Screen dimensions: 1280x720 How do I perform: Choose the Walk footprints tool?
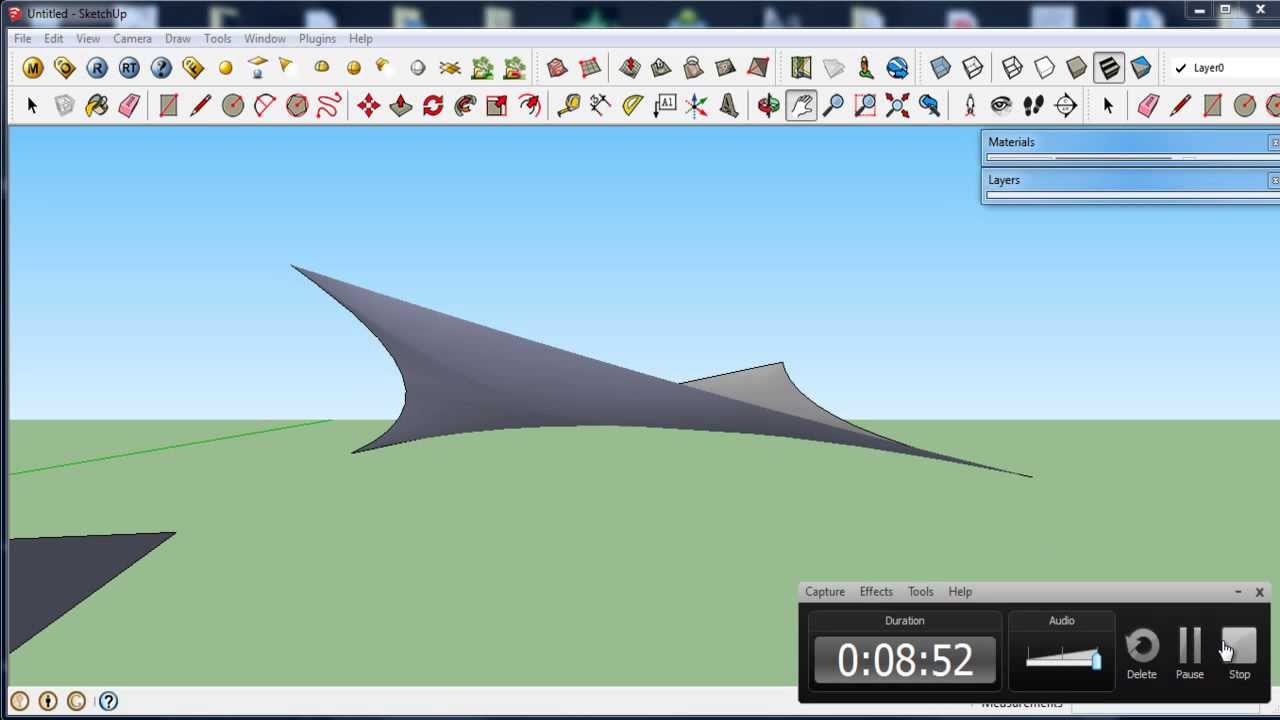pos(1033,105)
